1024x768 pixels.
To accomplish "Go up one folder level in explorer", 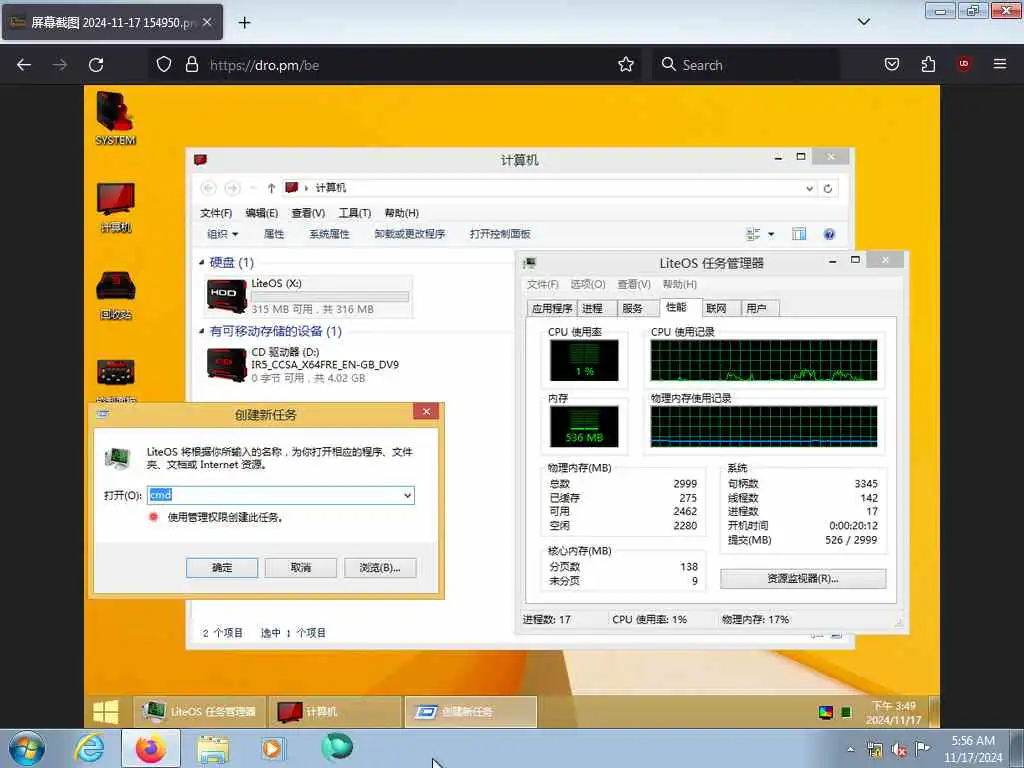I will pos(271,188).
